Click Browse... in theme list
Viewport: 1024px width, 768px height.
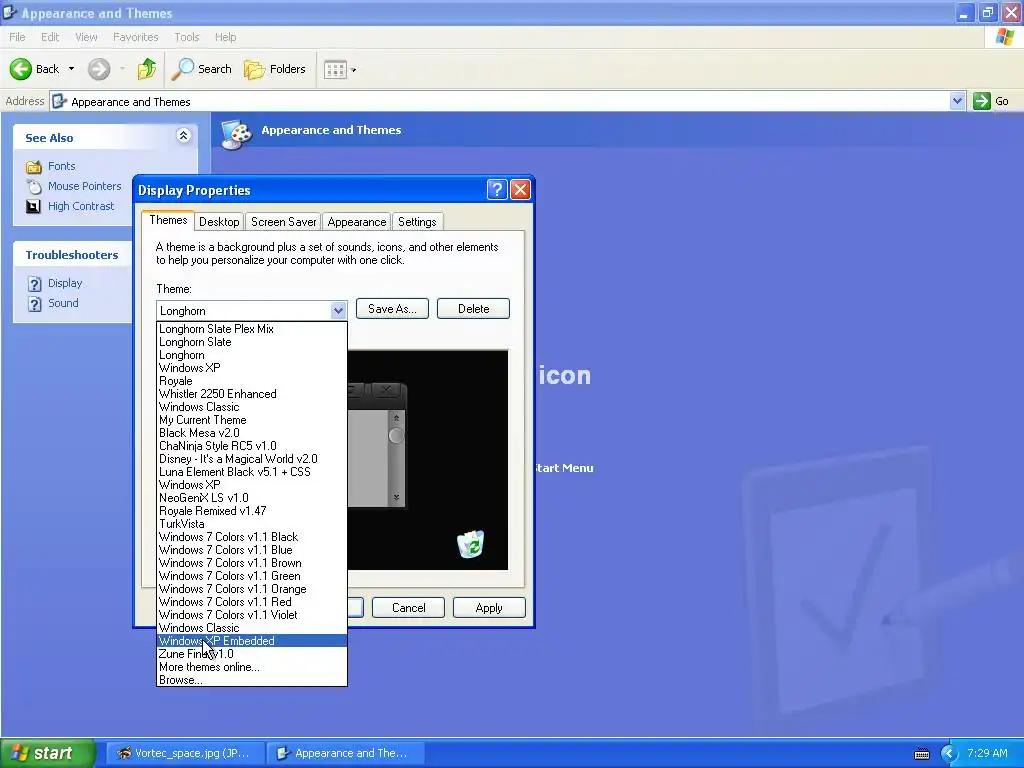point(252,680)
